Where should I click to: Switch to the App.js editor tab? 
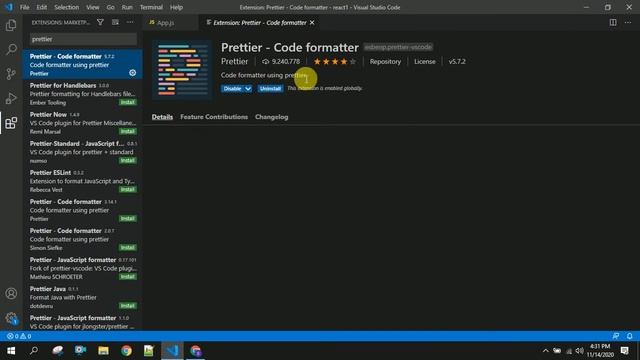coord(170,22)
